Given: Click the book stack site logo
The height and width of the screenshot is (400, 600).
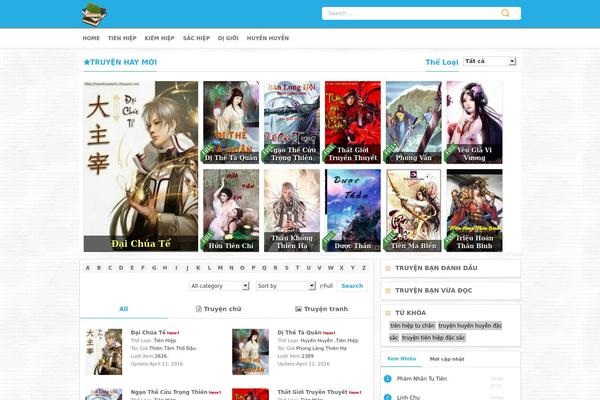Looking at the screenshot, I should (x=94, y=15).
